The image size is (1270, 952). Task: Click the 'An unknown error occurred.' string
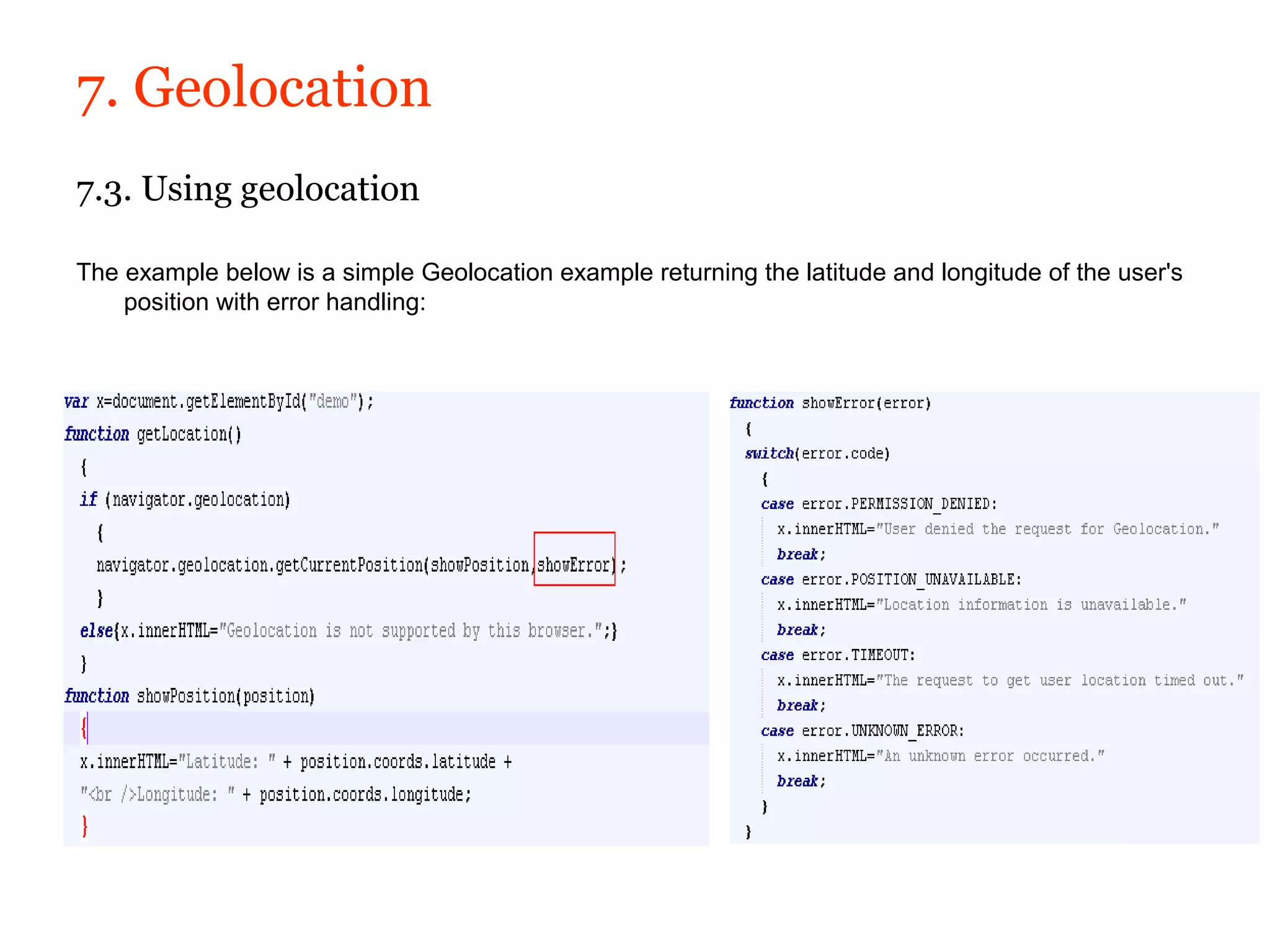coord(990,756)
